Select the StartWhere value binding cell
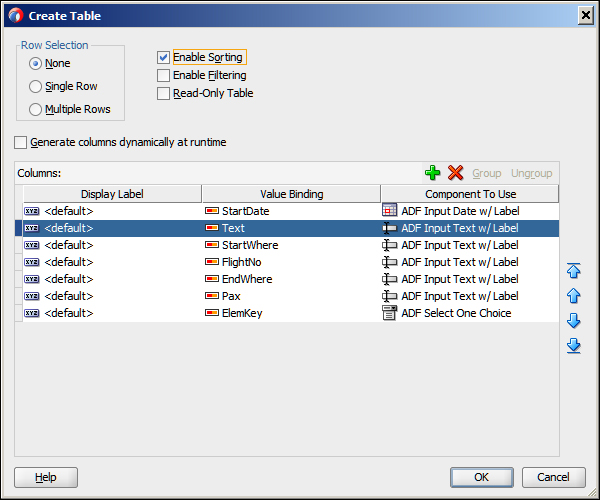Viewport: 600px width, 500px height. [x=291, y=245]
